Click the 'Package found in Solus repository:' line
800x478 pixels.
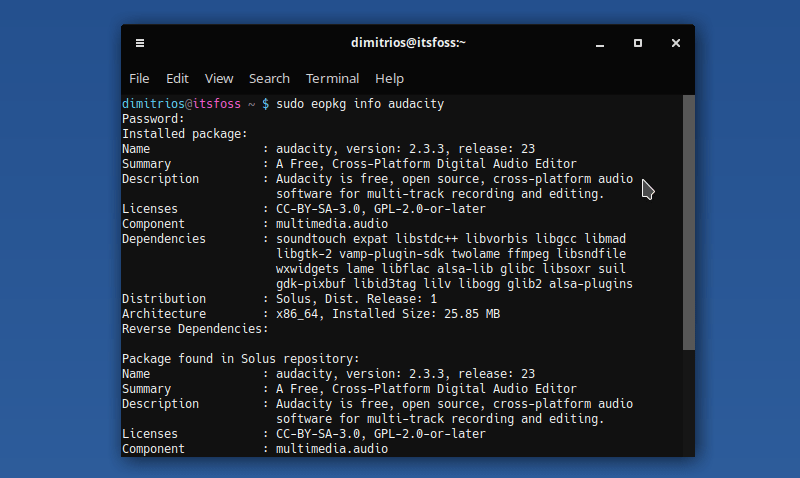coord(241,359)
